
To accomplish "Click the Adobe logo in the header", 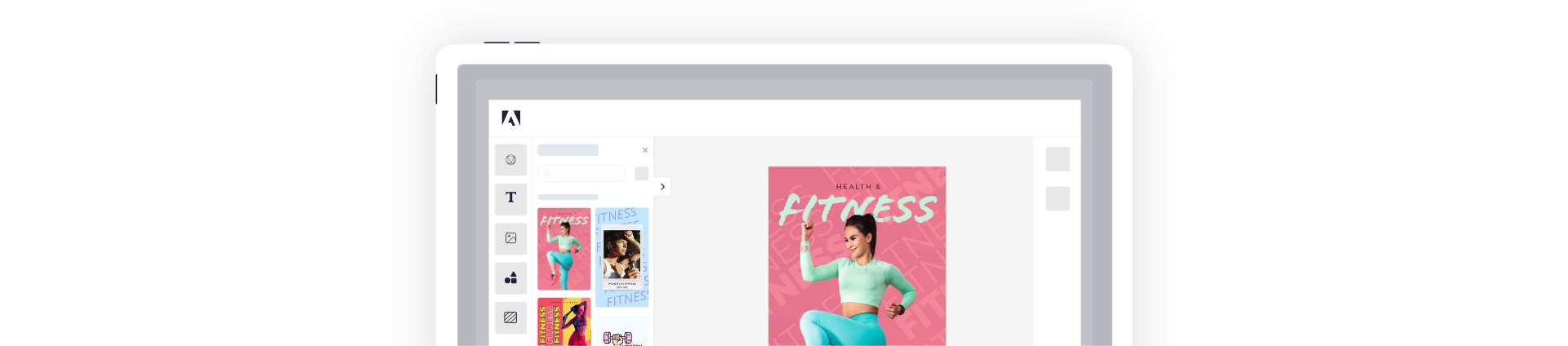I will pyautogui.click(x=510, y=118).
